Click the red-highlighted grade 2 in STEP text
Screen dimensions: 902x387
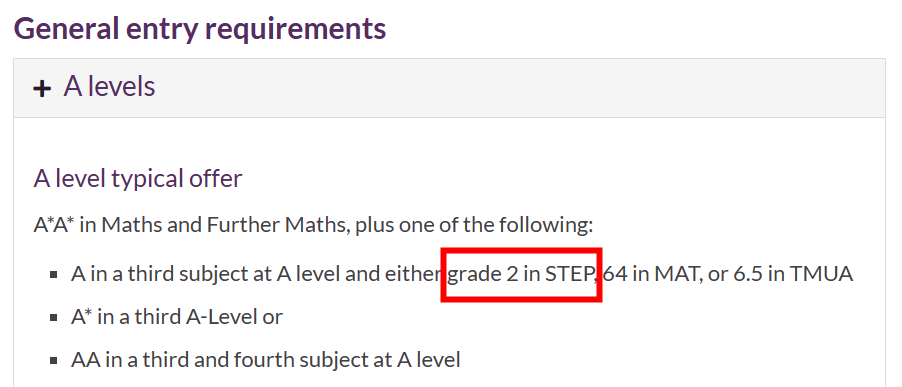click(521, 274)
